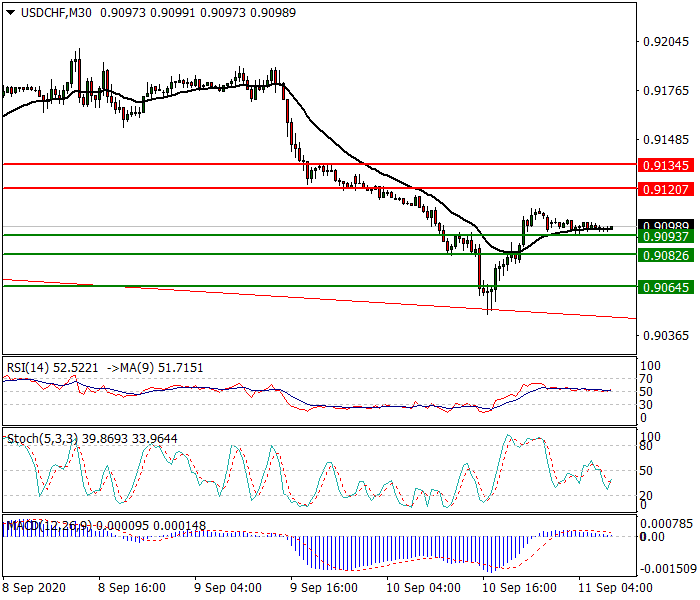
Task: Click the ->MA(9) 51.7151 indicator label
Action: coord(155,368)
